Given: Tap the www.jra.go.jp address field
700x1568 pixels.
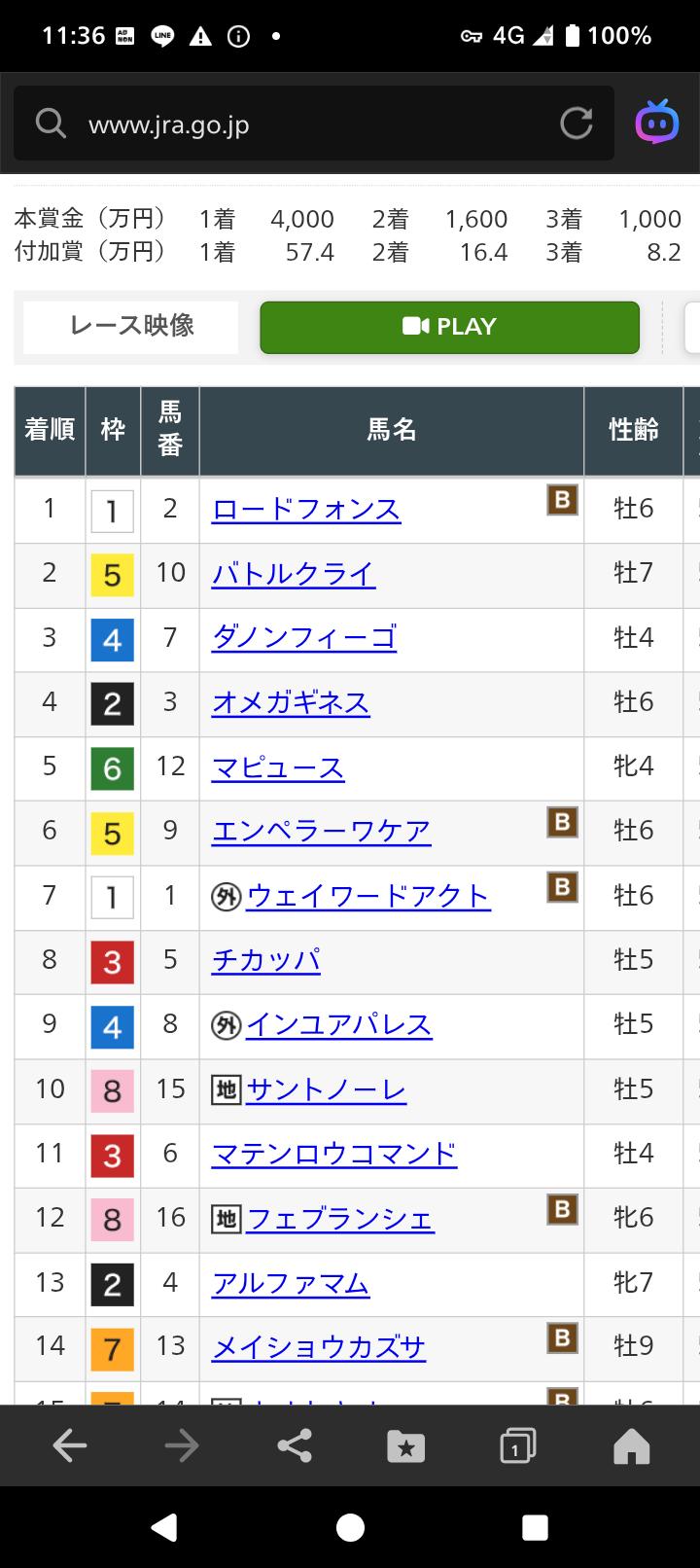Looking at the screenshot, I should click(x=311, y=125).
